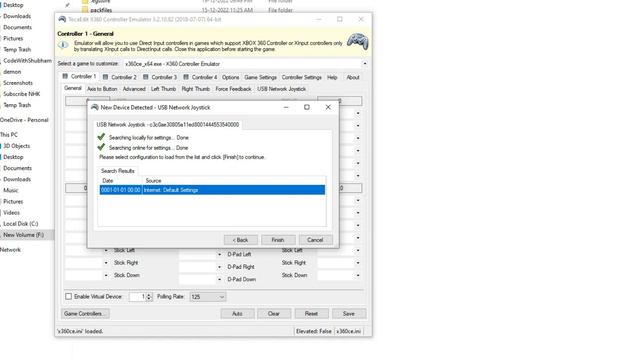Viewport: 640px width, 360px height.
Task: Switch to the Controller 4 tab
Action: coord(200,77)
